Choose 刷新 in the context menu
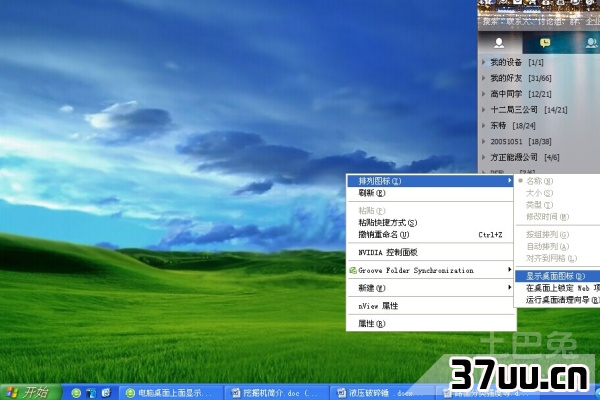The width and height of the screenshot is (600, 400). (x=430, y=193)
